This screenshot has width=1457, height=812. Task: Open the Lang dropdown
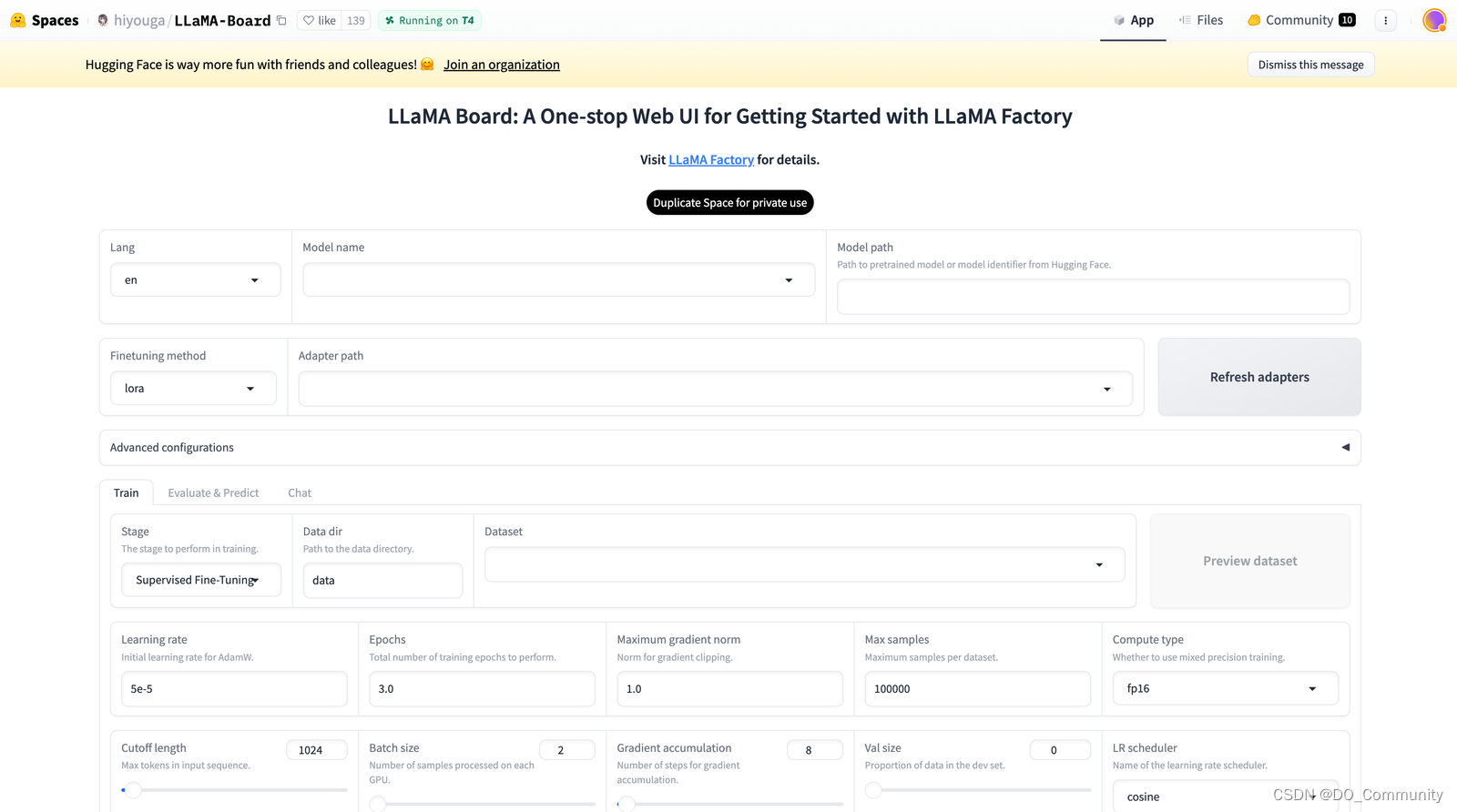point(196,279)
